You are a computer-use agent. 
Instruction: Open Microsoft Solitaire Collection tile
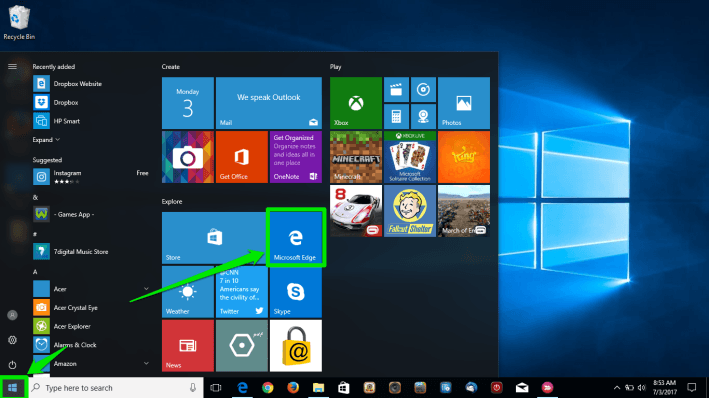(x=410, y=157)
